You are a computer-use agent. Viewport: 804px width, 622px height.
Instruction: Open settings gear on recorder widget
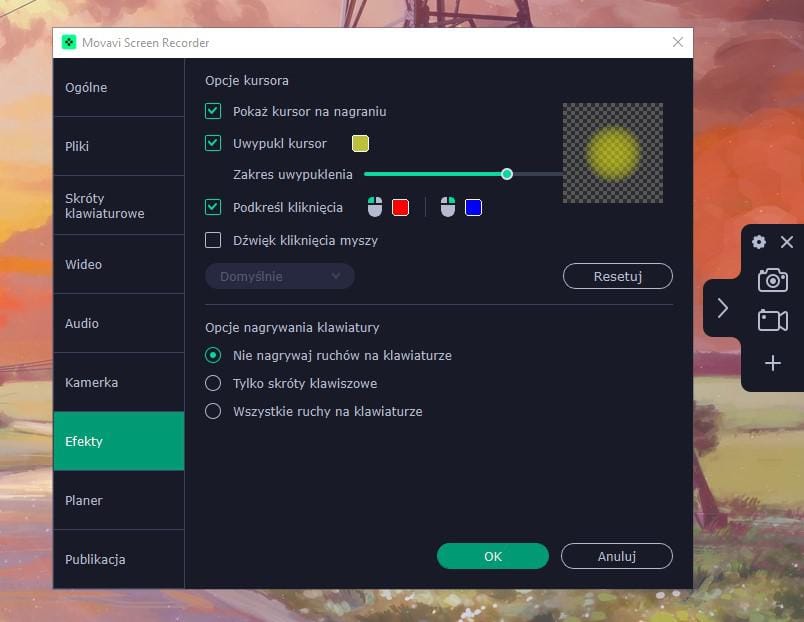(759, 242)
